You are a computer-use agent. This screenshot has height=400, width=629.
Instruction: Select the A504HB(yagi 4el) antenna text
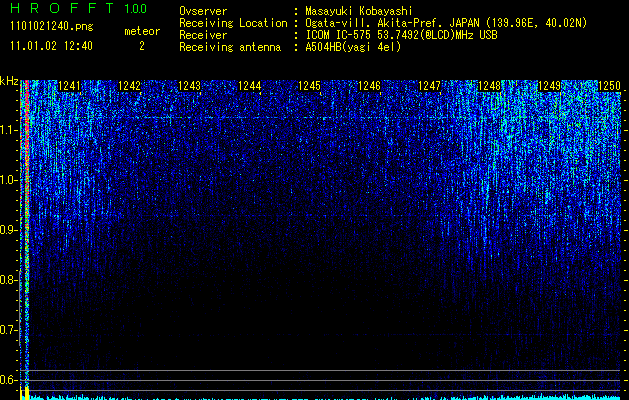(x=353, y=47)
